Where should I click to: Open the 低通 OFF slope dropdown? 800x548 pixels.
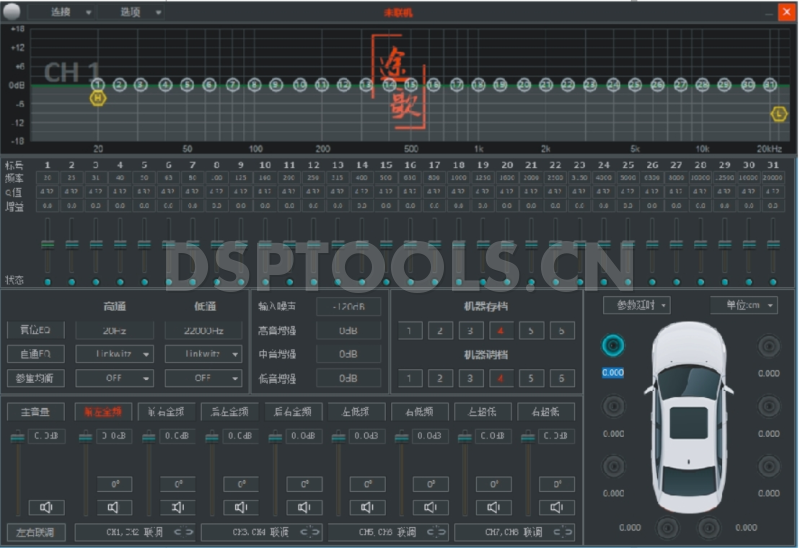tap(203, 378)
